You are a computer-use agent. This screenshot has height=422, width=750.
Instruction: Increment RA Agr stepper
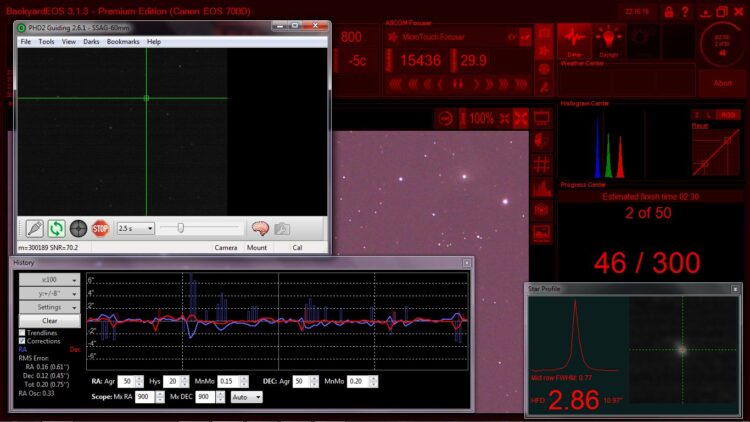click(139, 378)
